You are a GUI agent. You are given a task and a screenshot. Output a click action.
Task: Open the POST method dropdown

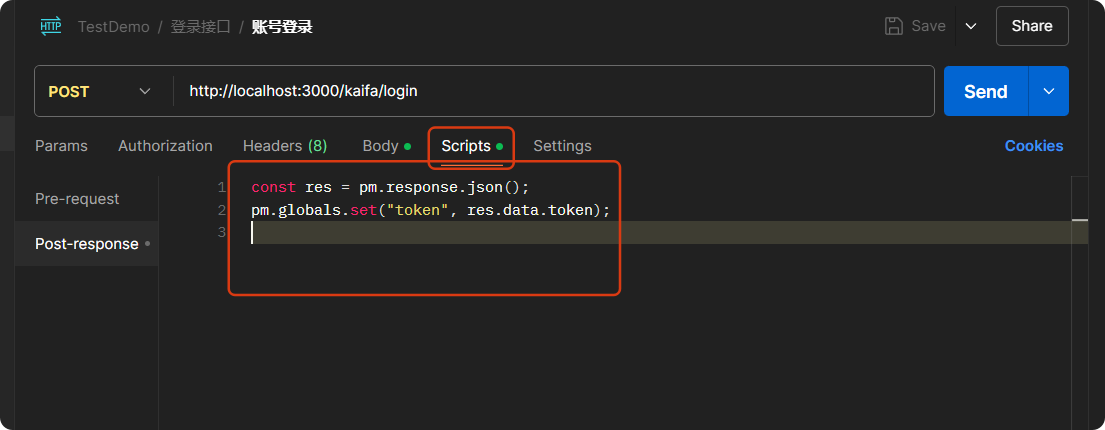click(x=100, y=91)
